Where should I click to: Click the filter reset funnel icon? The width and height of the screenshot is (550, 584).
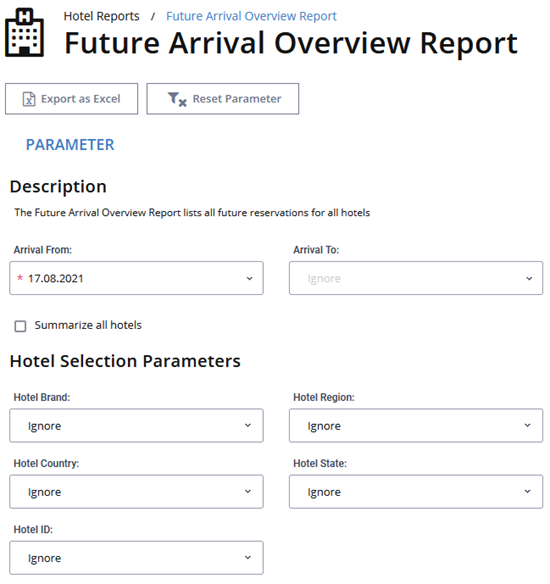pyautogui.click(x=177, y=99)
